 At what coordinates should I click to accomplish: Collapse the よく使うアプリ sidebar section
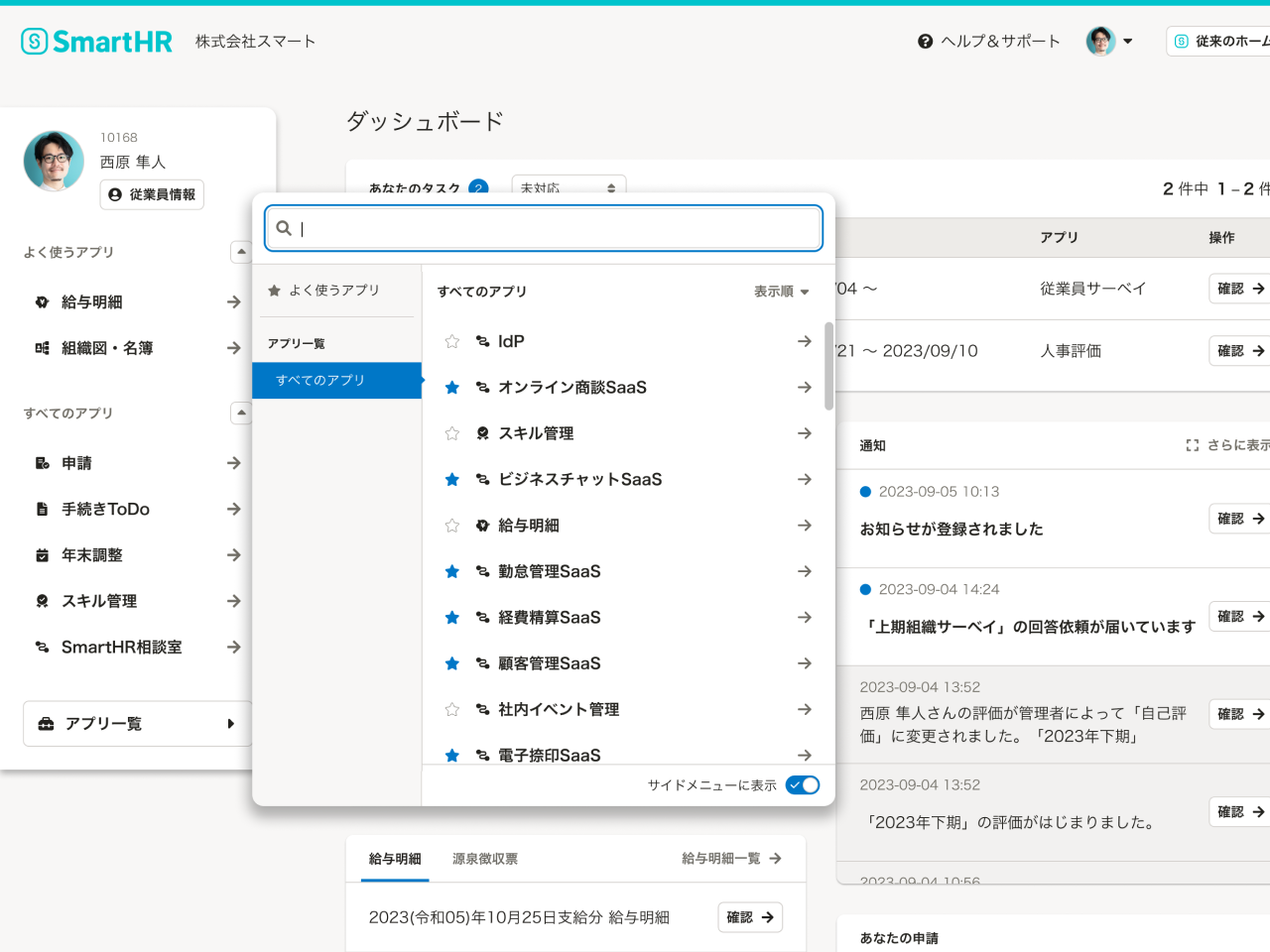pos(241,252)
